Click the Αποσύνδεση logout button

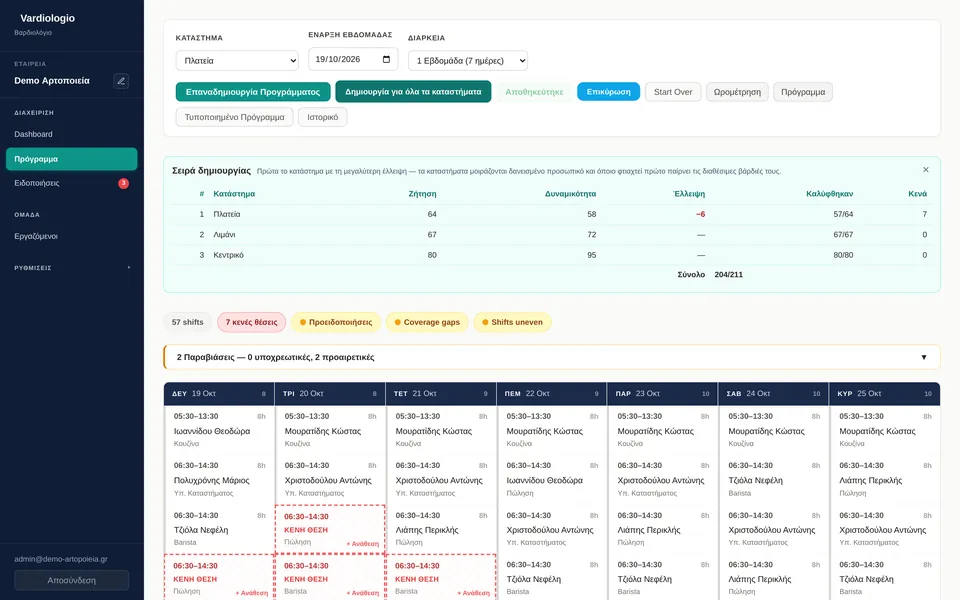tap(72, 580)
